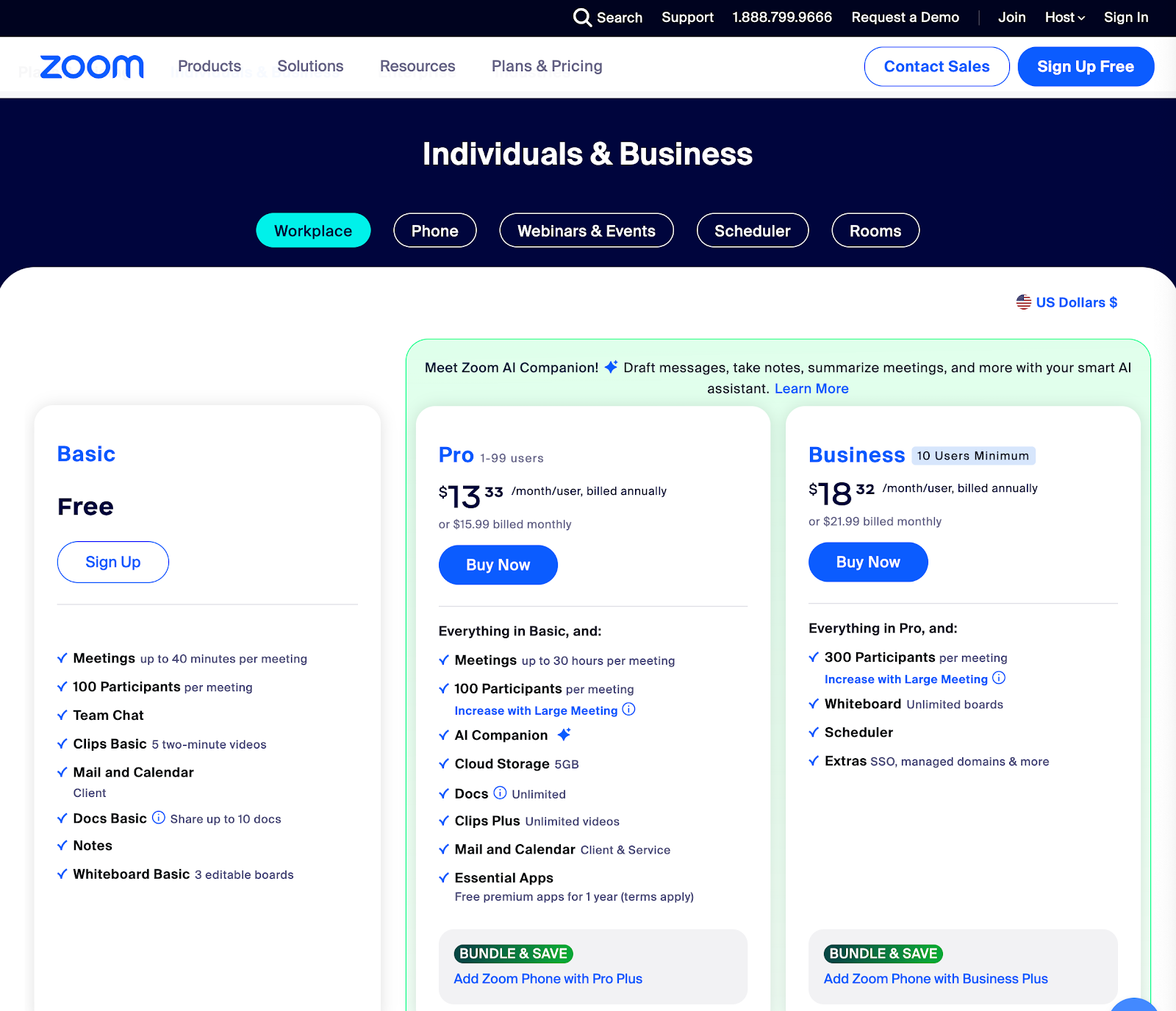
Task: Open info icon beside Pro Docs
Action: (500, 793)
